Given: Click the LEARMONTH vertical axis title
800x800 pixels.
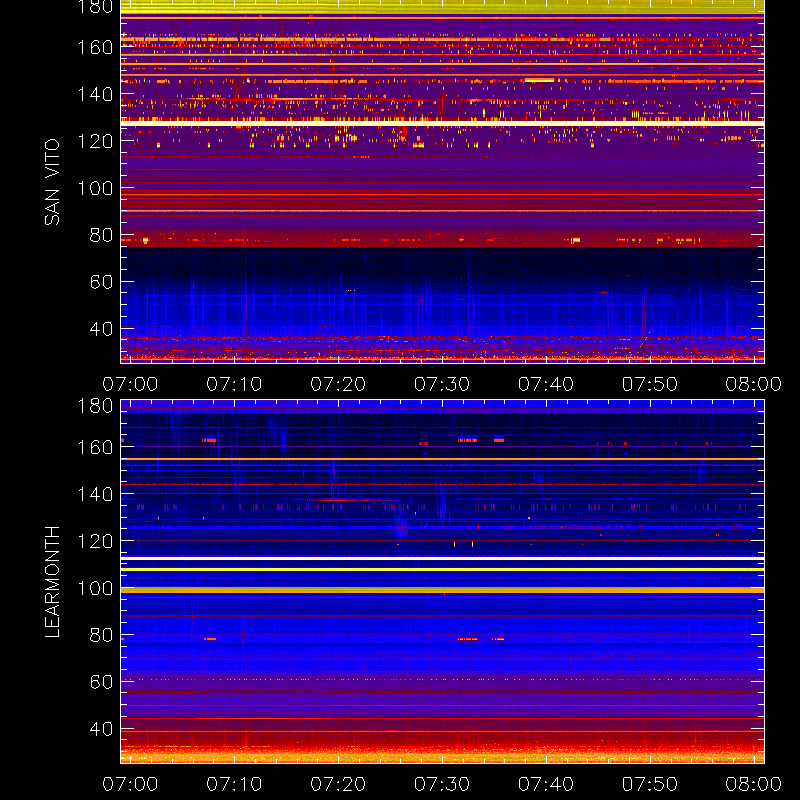Looking at the screenshot, I should (52, 582).
